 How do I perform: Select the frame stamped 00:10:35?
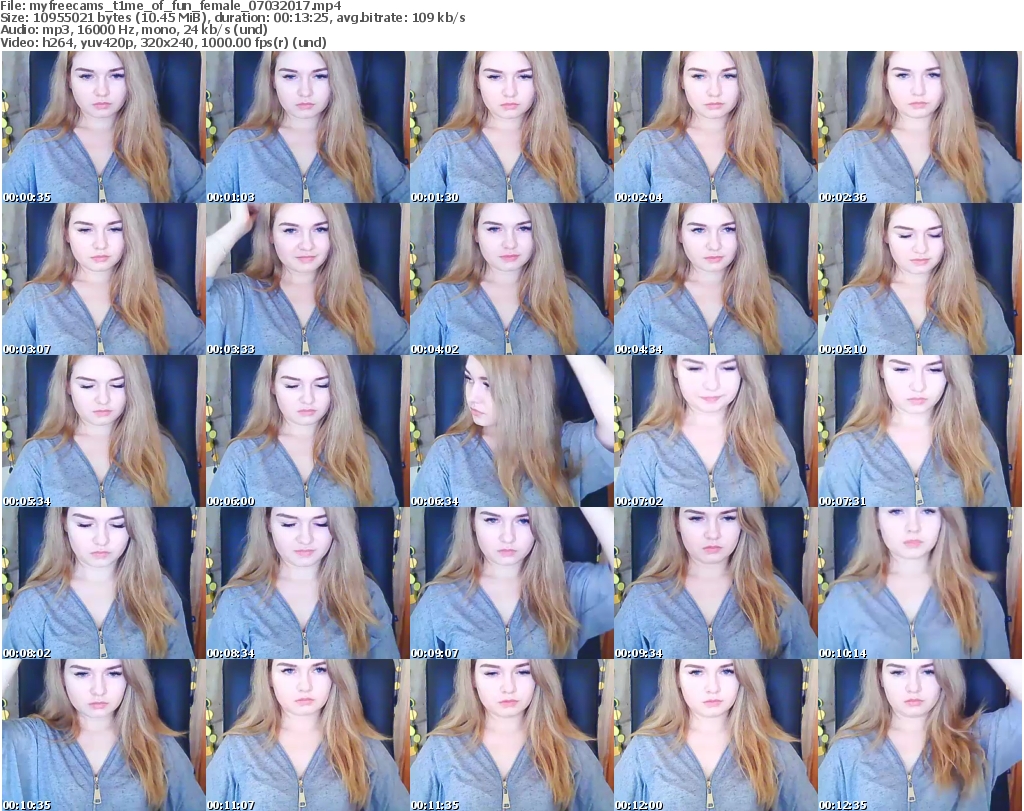tap(103, 735)
